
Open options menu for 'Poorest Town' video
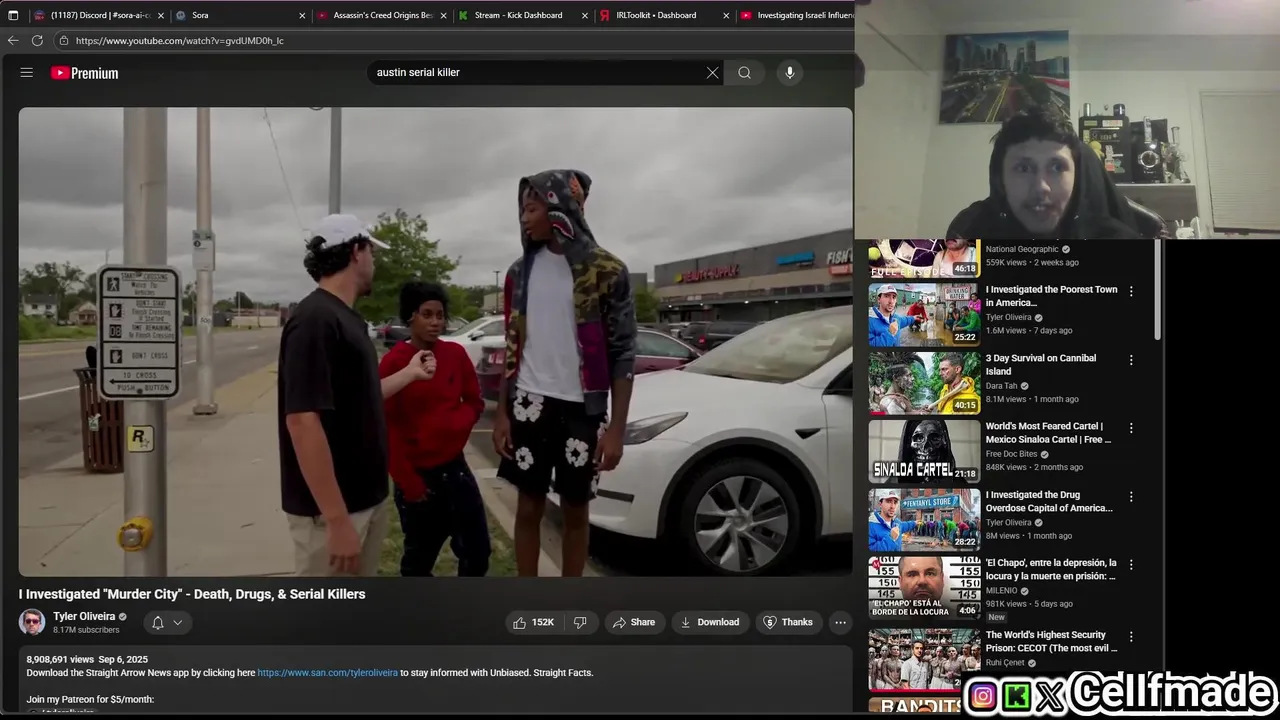tap(1131, 291)
